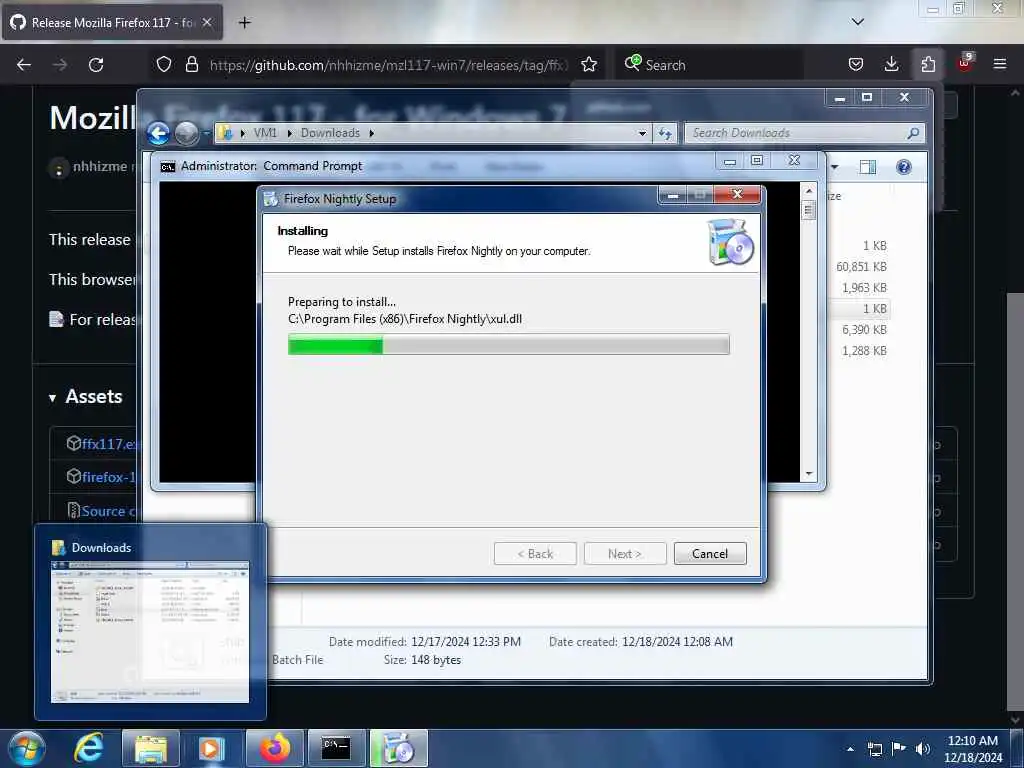Open the ffx117 asset link
The width and height of the screenshot is (1024, 768).
coord(110,444)
